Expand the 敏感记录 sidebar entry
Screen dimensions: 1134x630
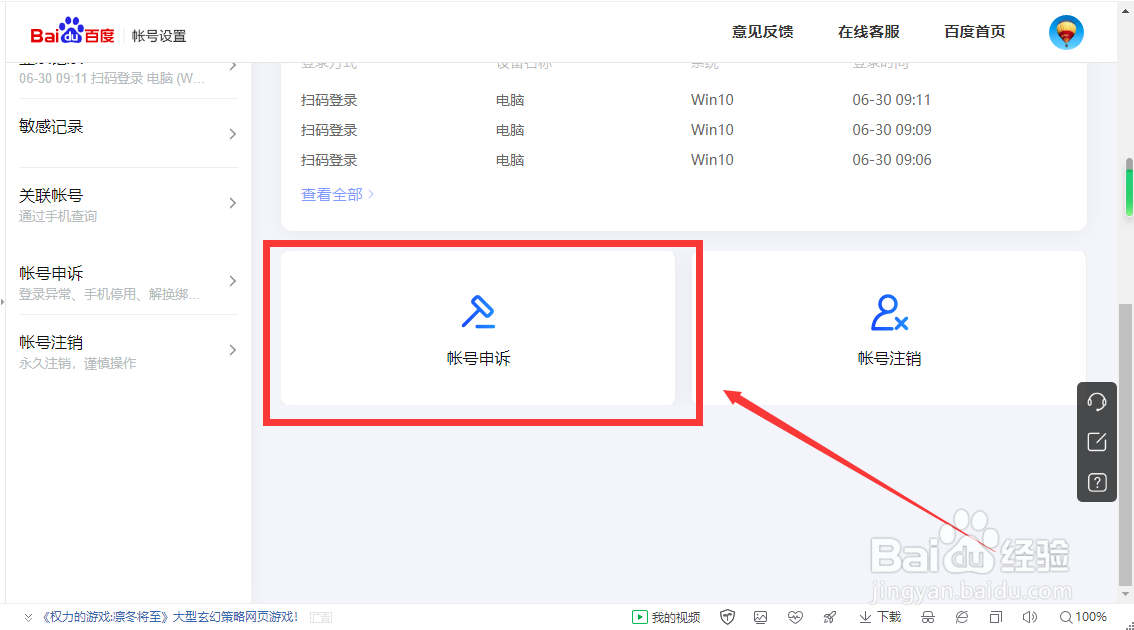coord(127,126)
